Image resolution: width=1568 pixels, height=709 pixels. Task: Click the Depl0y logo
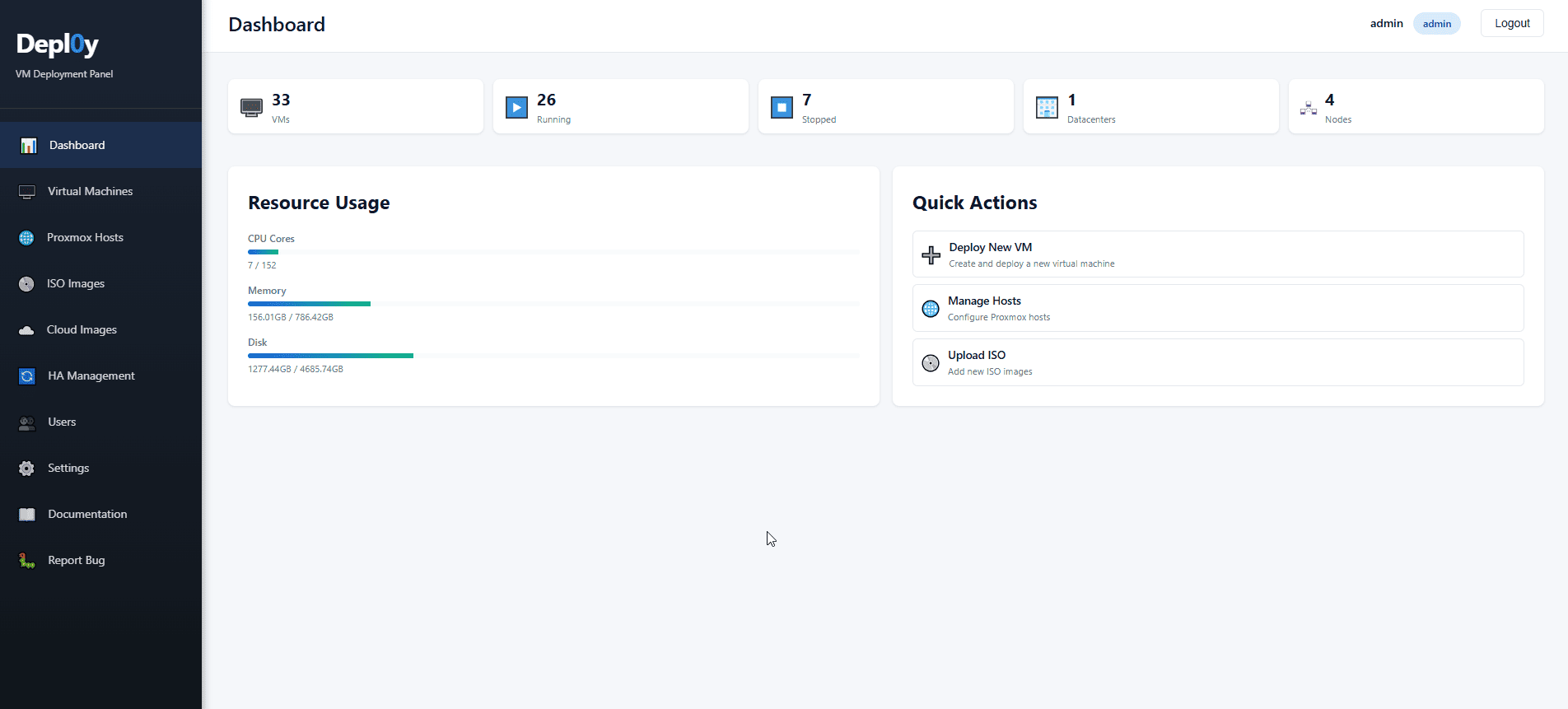click(58, 44)
